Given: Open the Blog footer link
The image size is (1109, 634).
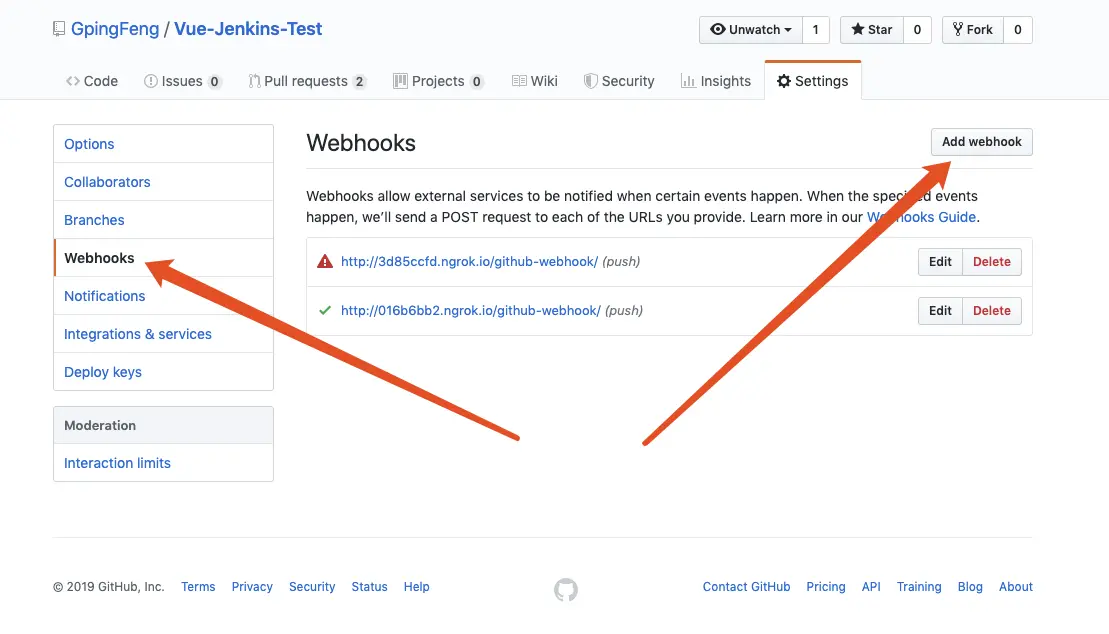Looking at the screenshot, I should pyautogui.click(x=970, y=587).
